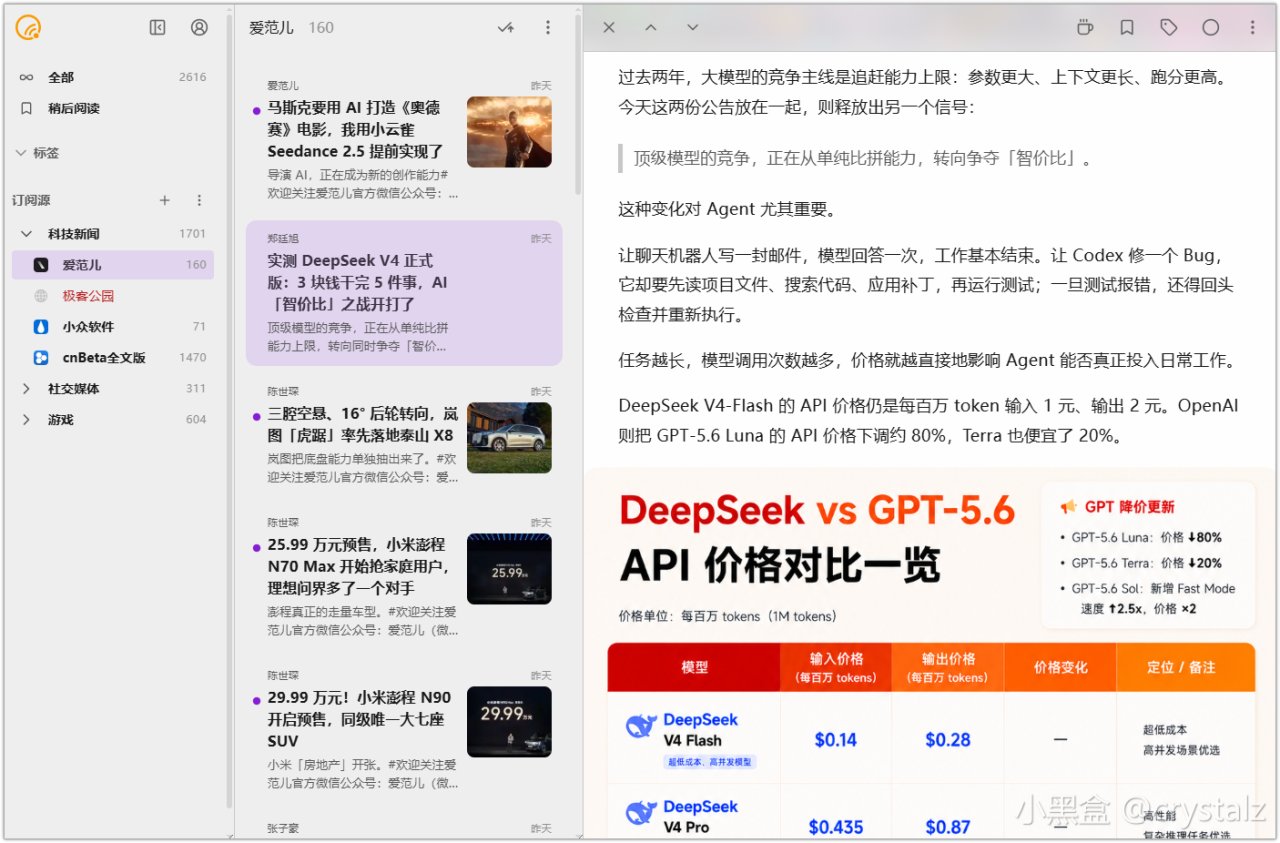Add a new feed with the plus icon
The image size is (1280, 843).
165,200
